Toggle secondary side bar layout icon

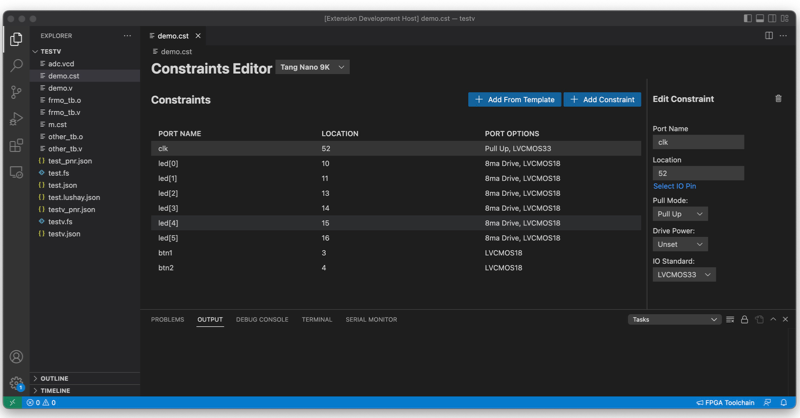point(772,18)
